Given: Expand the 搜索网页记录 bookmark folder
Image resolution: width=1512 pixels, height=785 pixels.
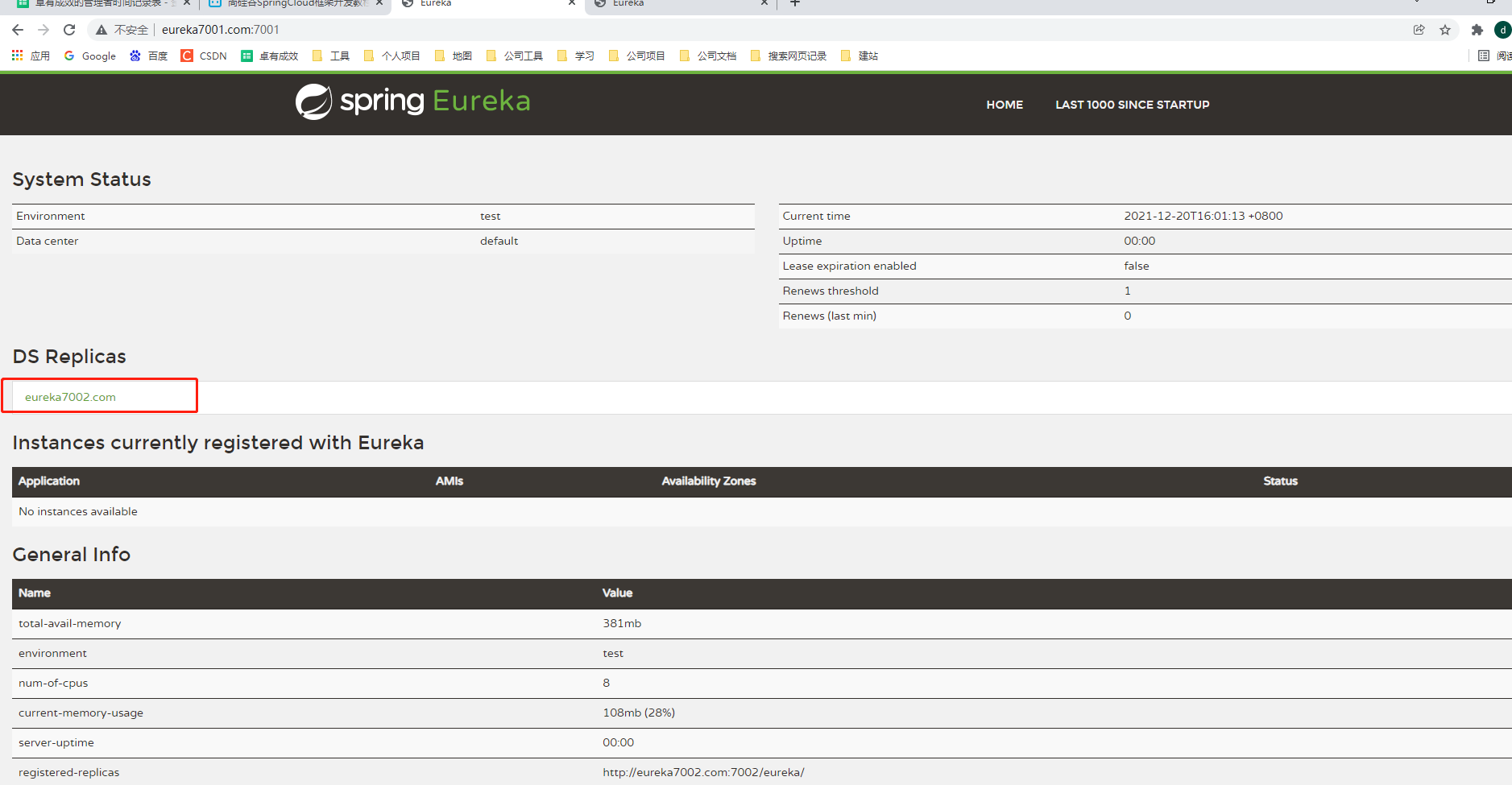Looking at the screenshot, I should click(789, 56).
